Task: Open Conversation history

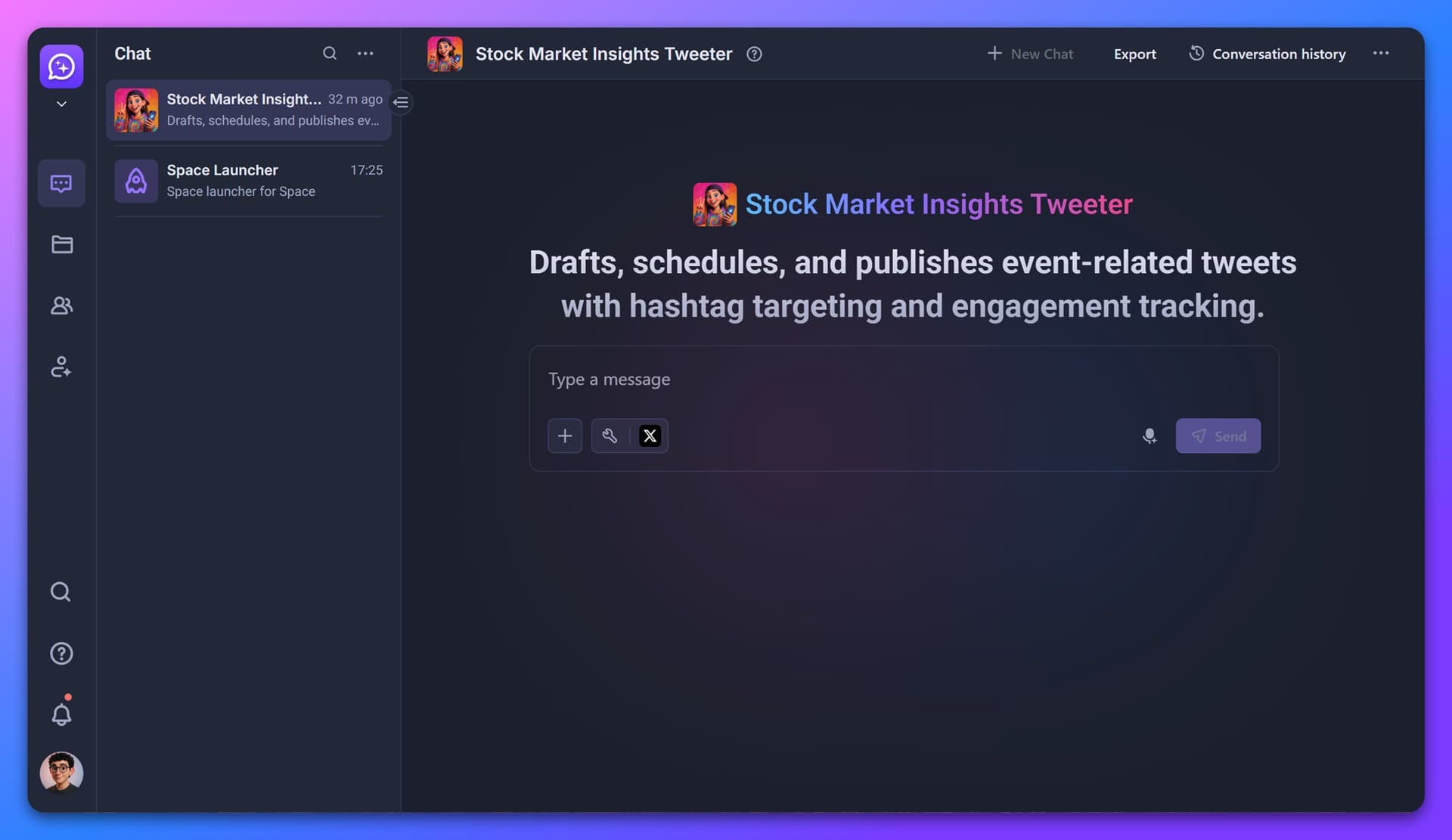Action: 1267,54
